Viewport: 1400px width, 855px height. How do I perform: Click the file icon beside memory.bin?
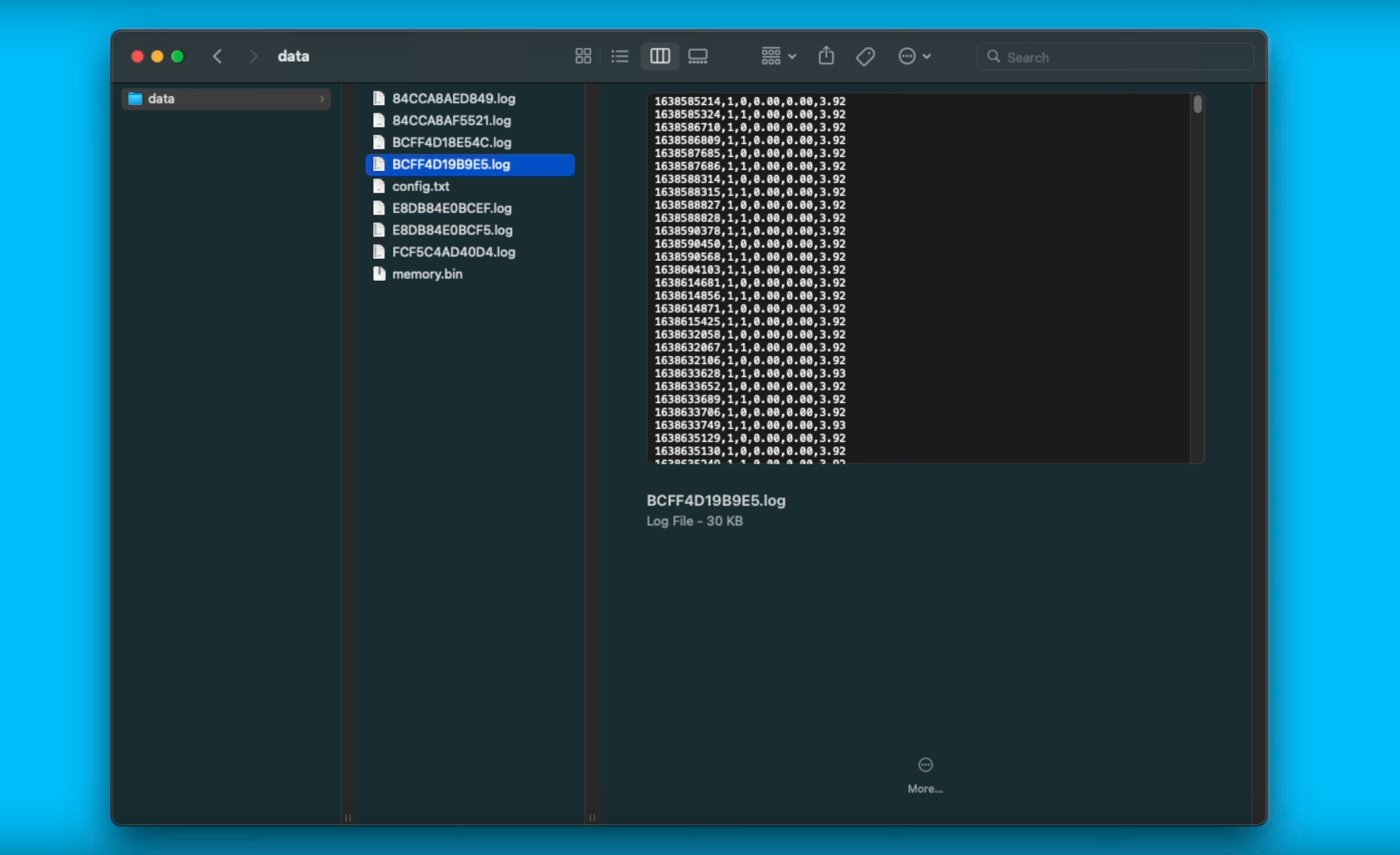(x=379, y=274)
